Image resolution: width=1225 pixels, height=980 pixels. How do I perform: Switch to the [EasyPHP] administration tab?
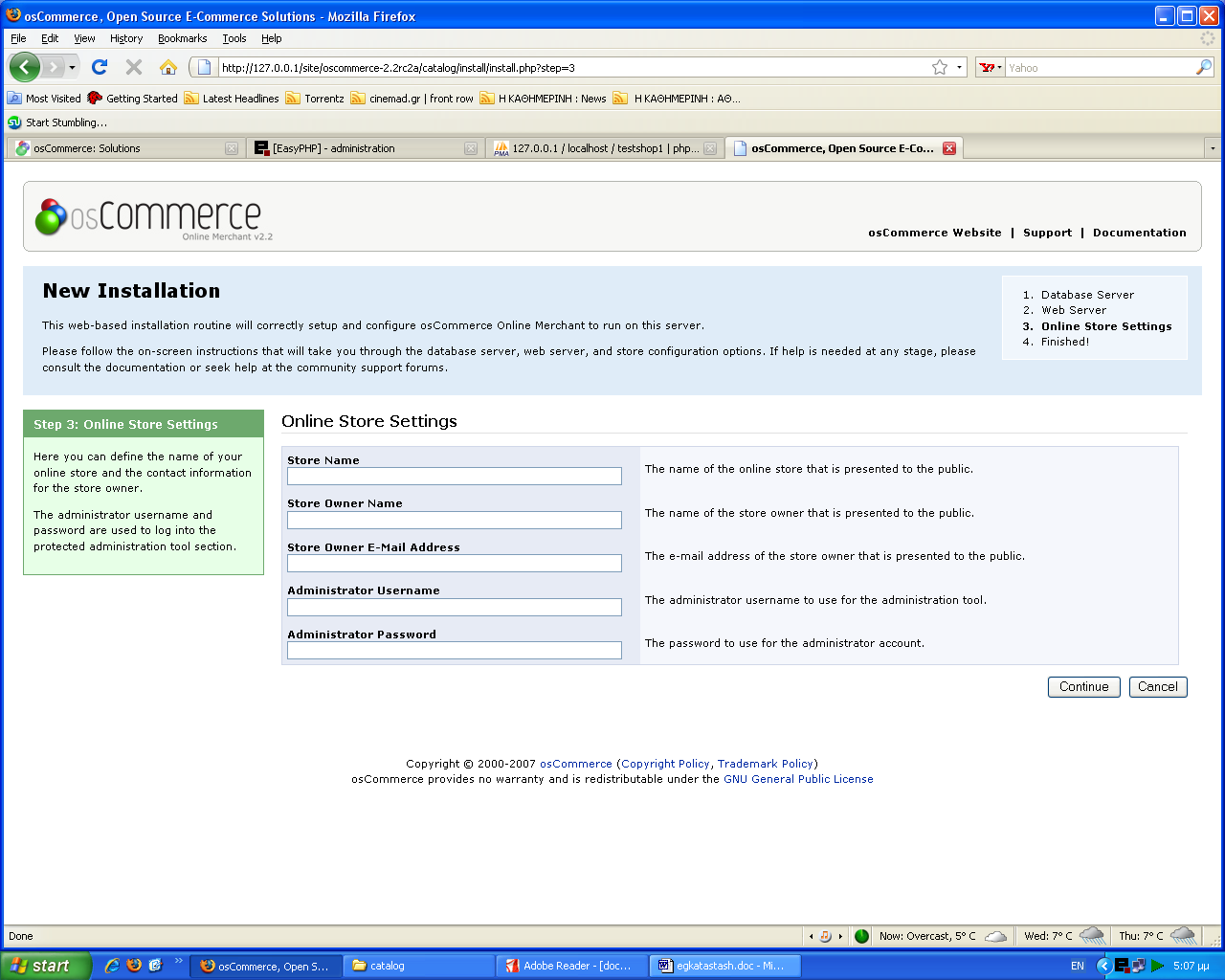[364, 148]
